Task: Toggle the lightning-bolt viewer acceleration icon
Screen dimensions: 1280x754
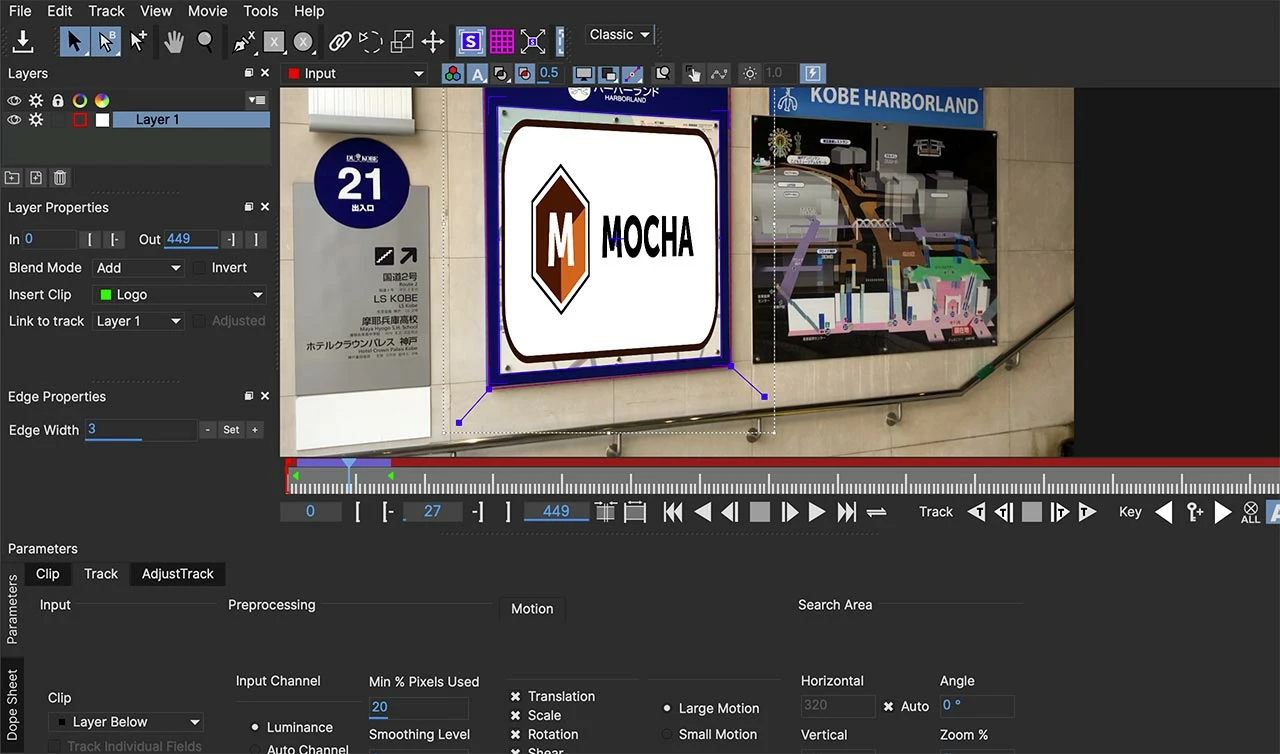Action: [x=813, y=74]
